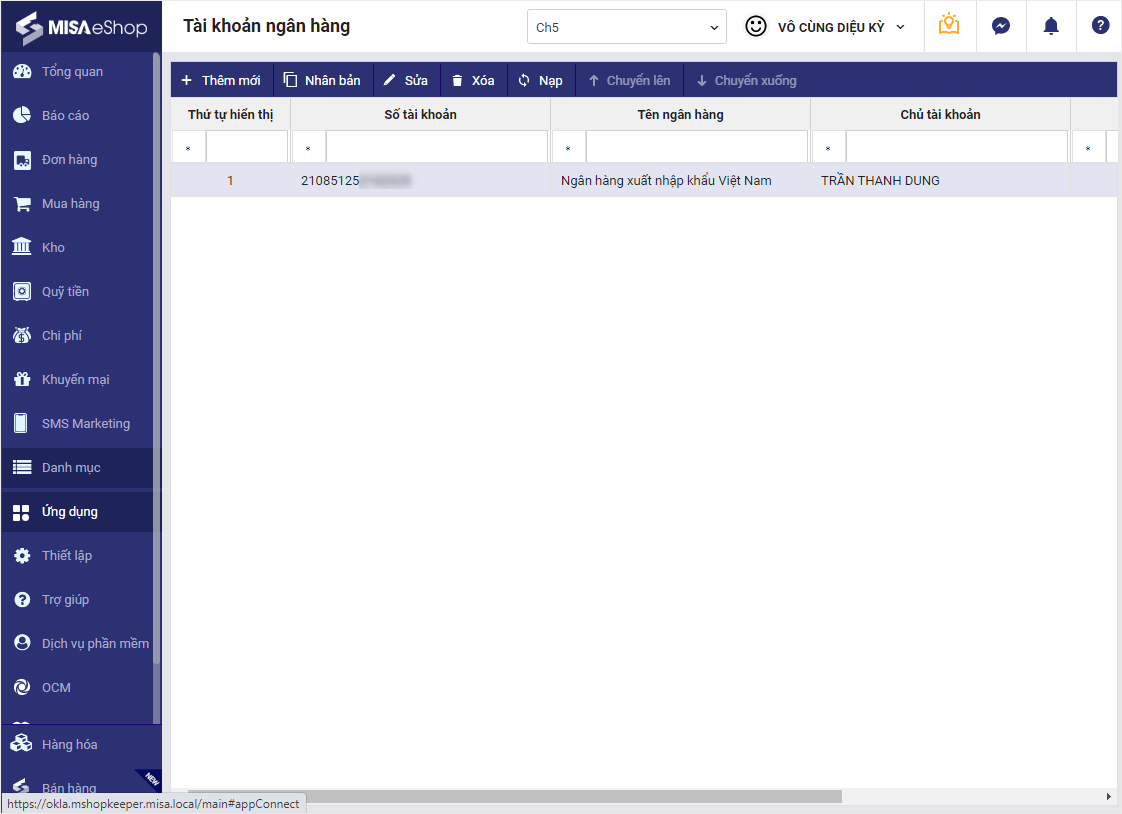Open the lightbulb tips icon
1122x814 pixels.
(x=949, y=26)
